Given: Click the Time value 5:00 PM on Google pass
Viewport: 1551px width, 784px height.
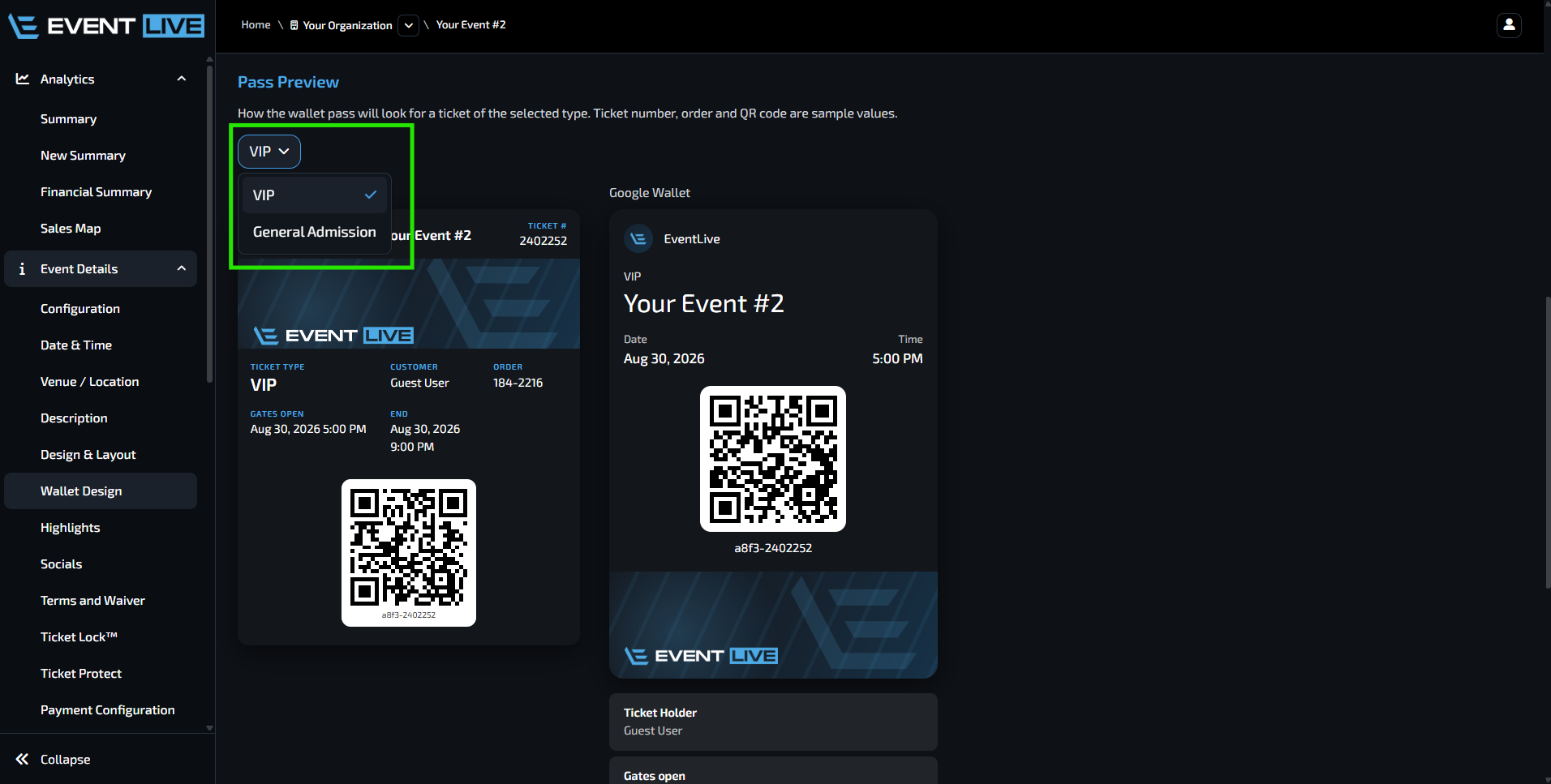Looking at the screenshot, I should (x=897, y=358).
